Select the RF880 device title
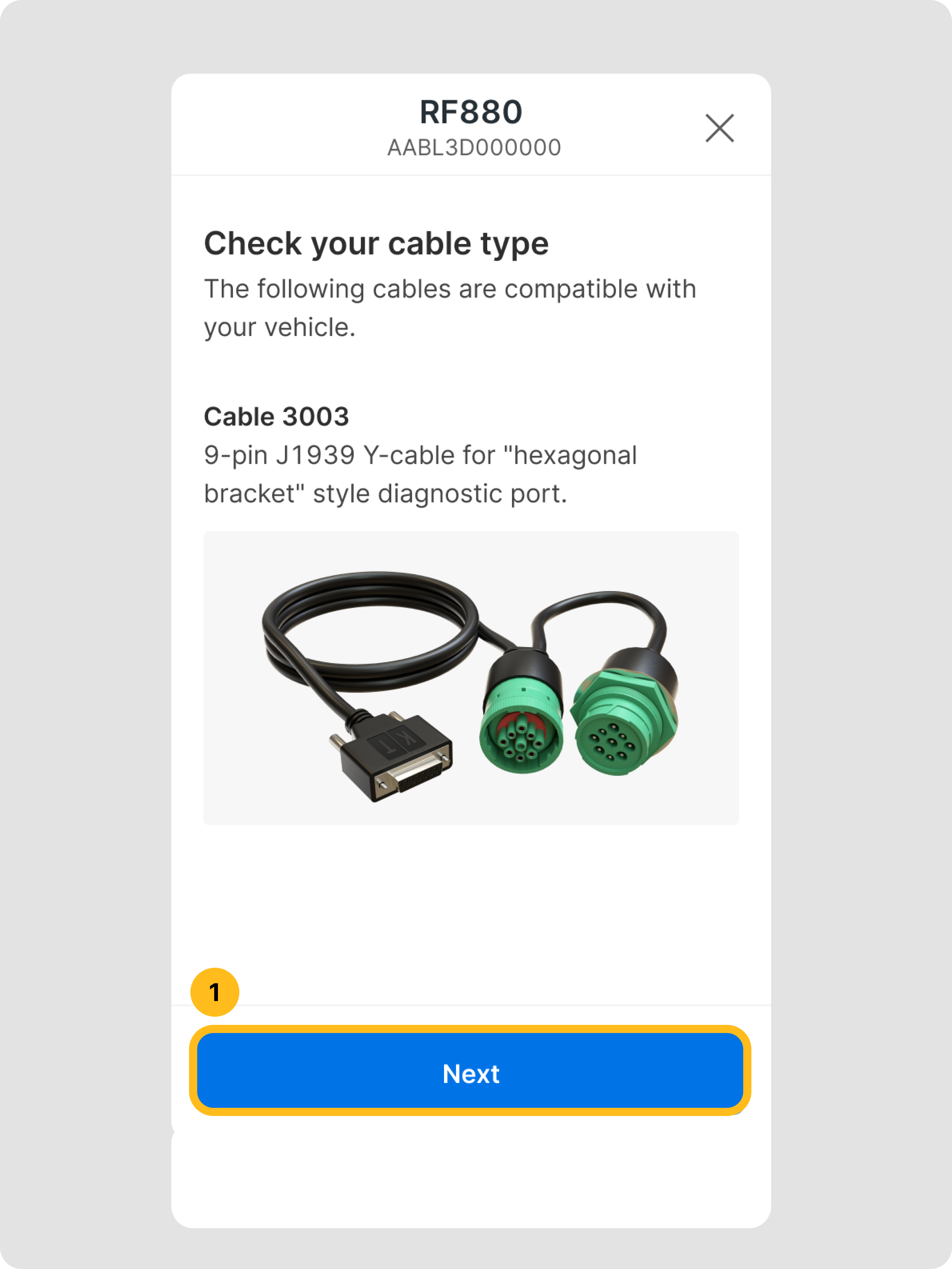Viewport: 952px width, 1269px height. coord(471,111)
